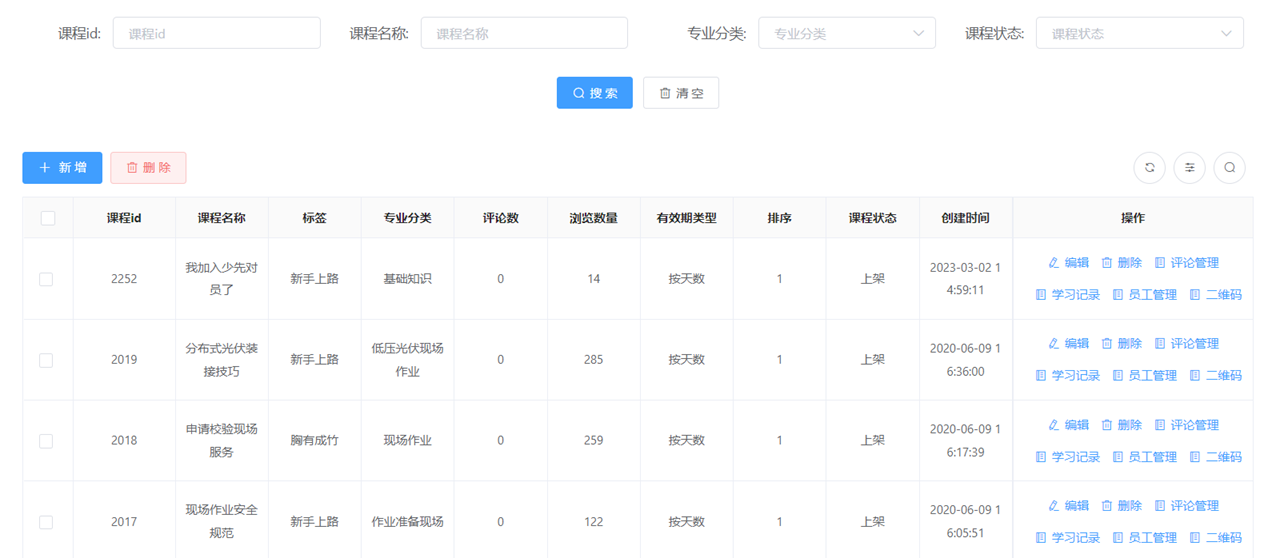The height and width of the screenshot is (558, 1268).
Task: Delete course 2017 in its row
Action: 1121,506
